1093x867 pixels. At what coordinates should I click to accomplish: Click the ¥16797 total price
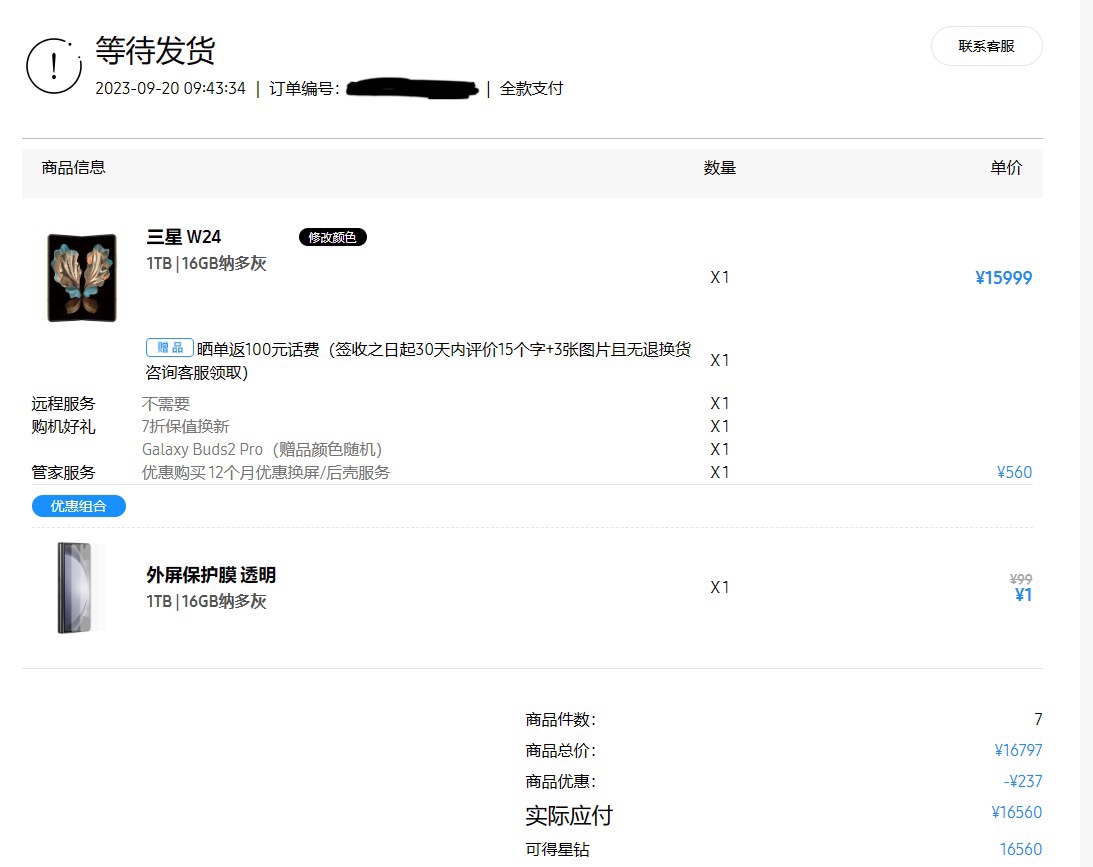[1018, 751]
